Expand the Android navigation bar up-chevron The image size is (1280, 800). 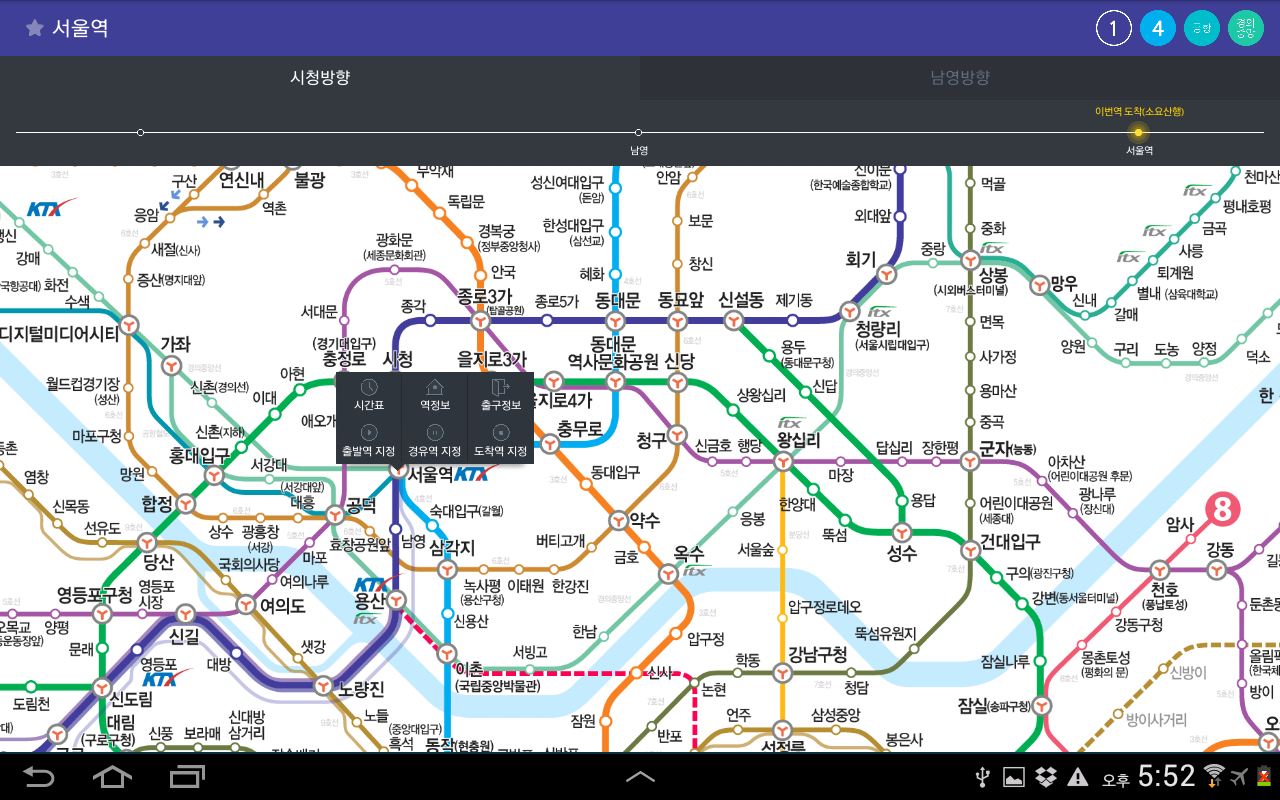[x=640, y=776]
